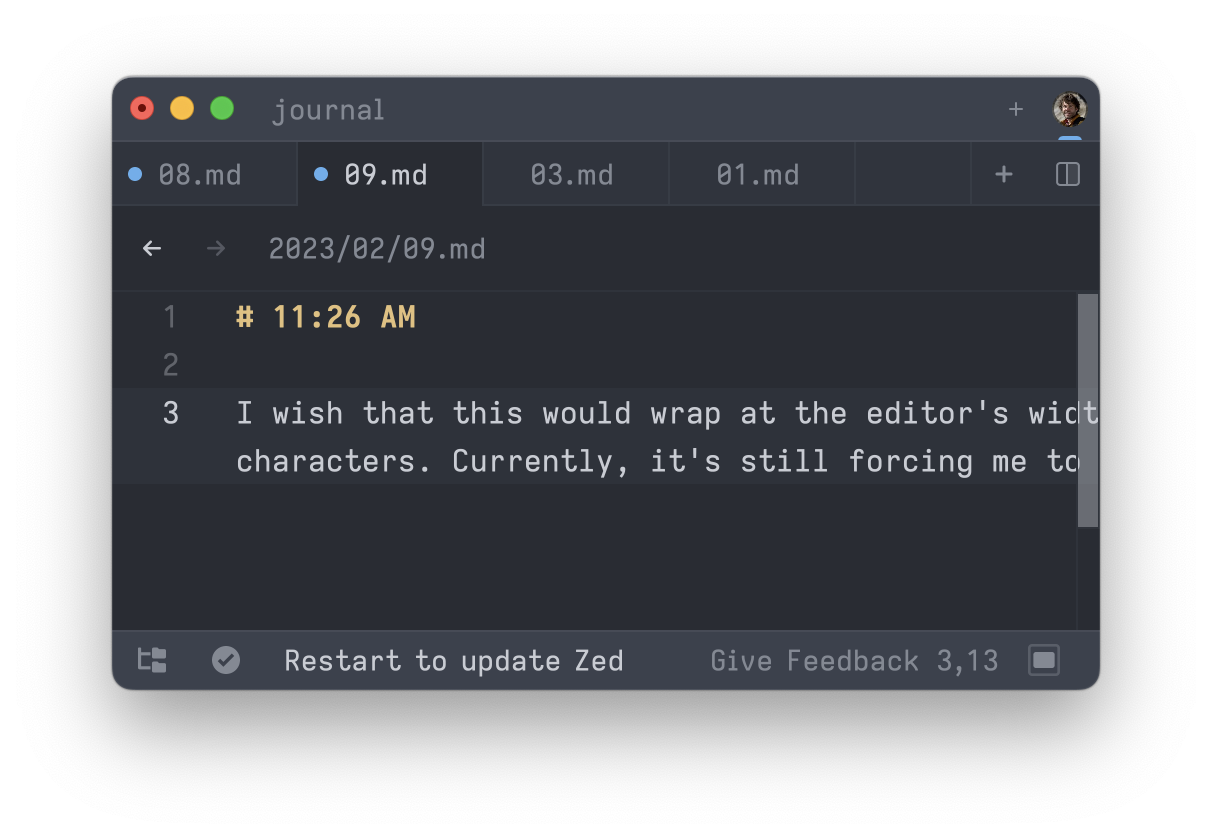The image size is (1212, 838).
Task: Create a new tab with the plus icon
Action: (x=1003, y=173)
